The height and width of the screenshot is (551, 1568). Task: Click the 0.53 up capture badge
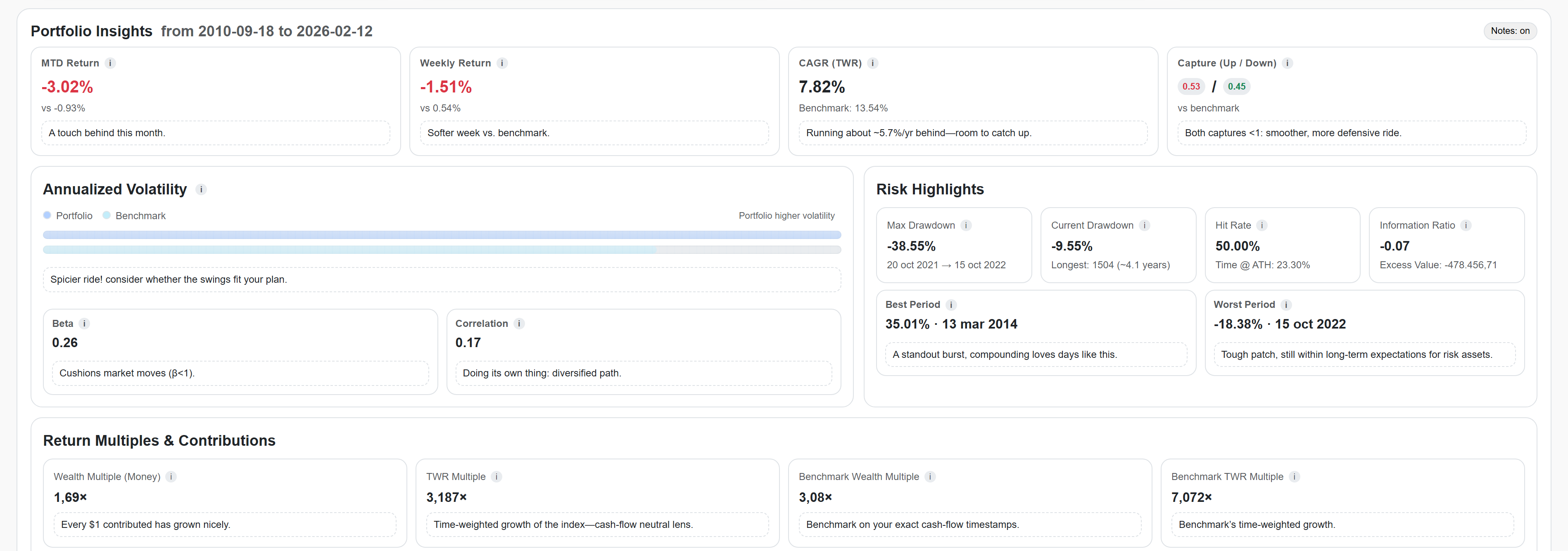click(x=1190, y=86)
